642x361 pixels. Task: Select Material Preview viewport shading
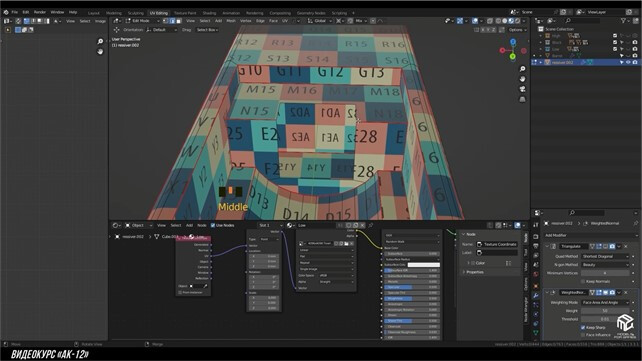pos(511,20)
